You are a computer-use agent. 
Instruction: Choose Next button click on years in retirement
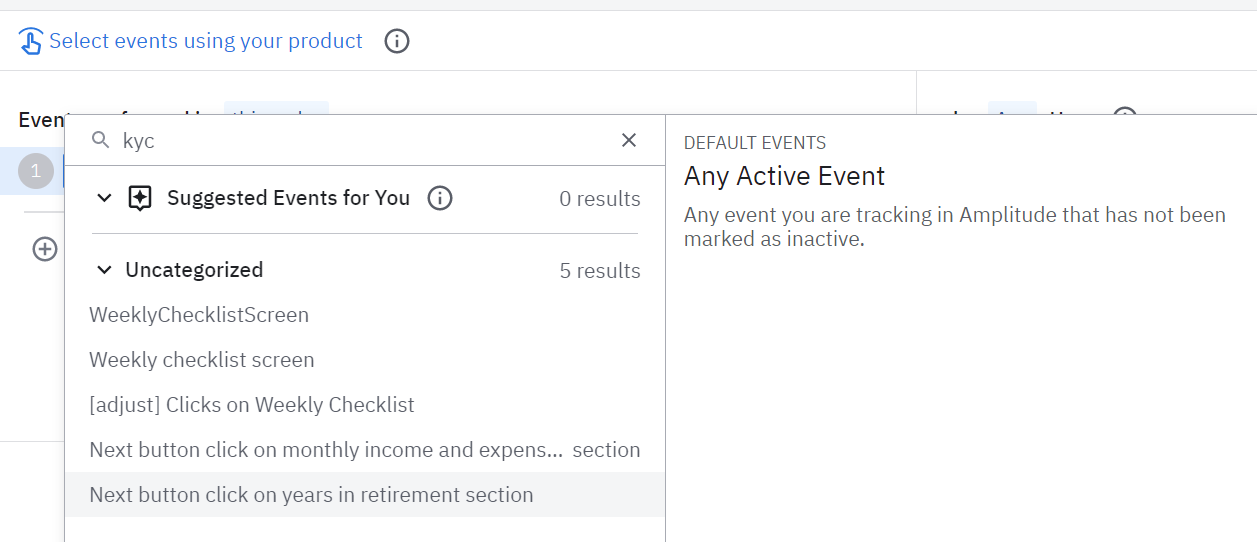[311, 495]
